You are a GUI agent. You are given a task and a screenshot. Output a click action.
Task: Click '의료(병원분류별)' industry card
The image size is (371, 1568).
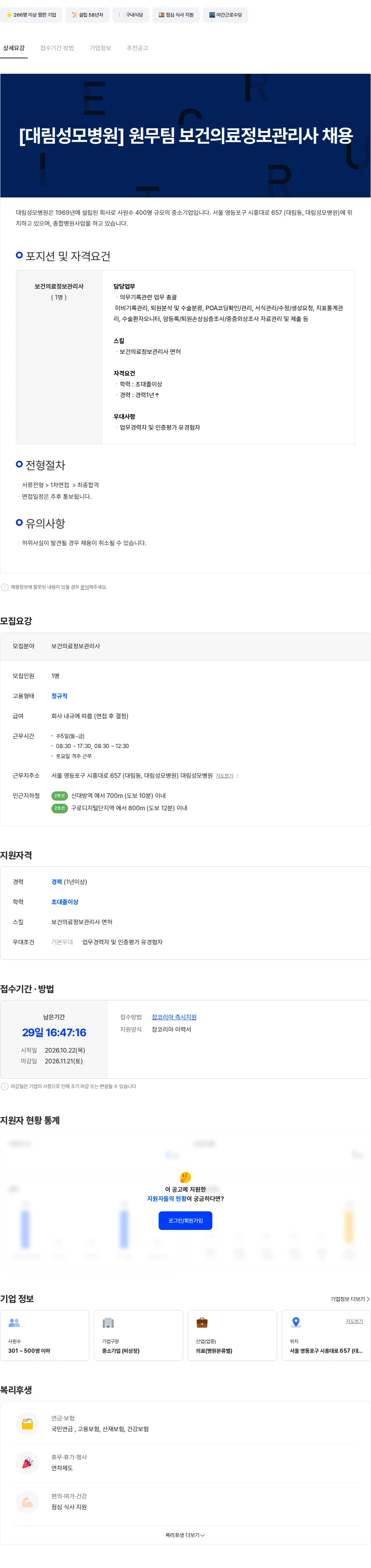[x=232, y=1335]
